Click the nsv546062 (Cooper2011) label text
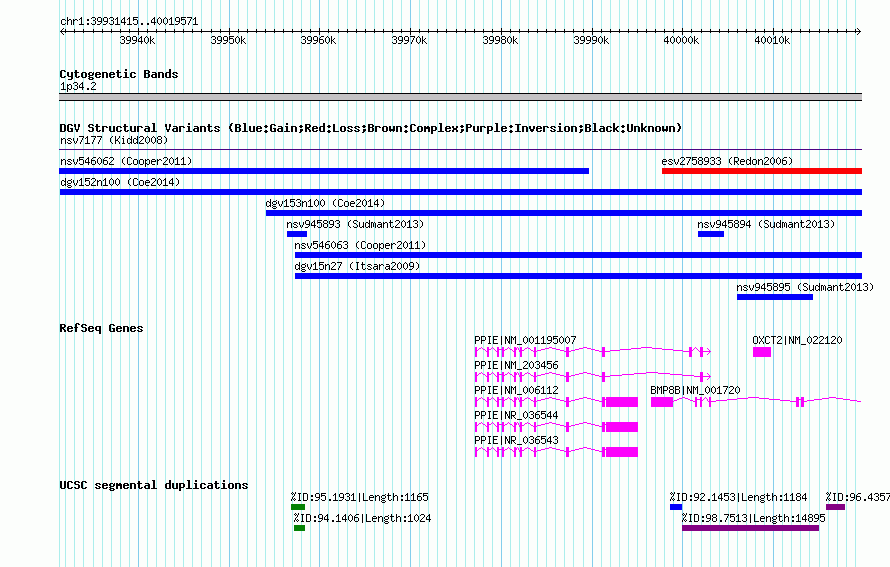This screenshot has width=890, height=567. pos(126,161)
